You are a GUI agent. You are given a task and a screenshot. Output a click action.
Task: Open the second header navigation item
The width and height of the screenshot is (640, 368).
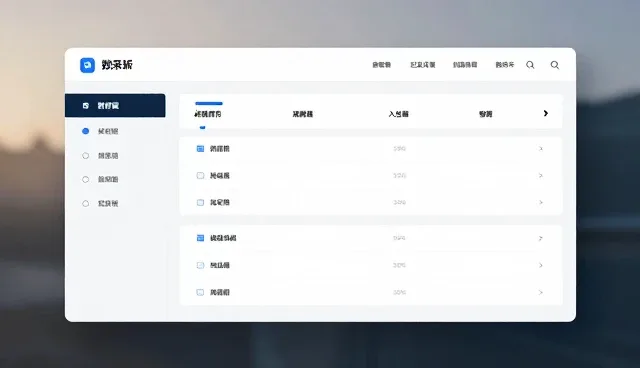pos(423,65)
